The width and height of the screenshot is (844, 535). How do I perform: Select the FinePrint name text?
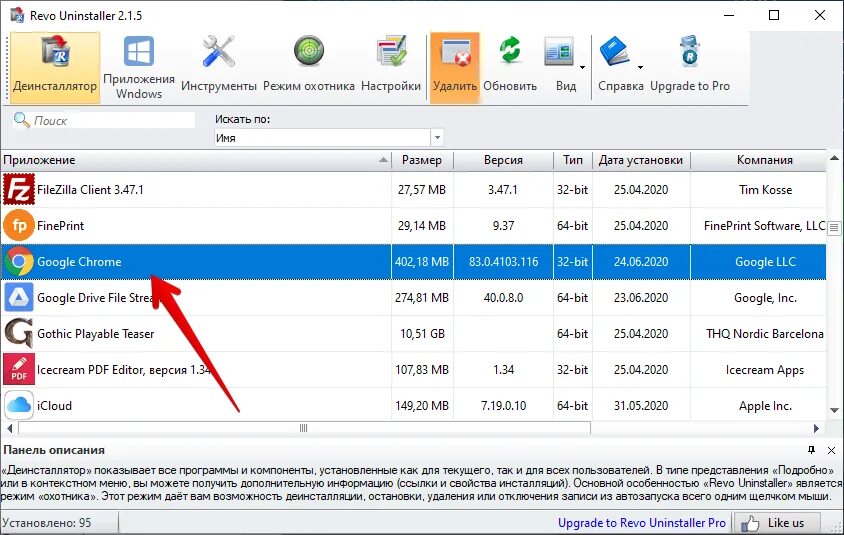(60, 226)
